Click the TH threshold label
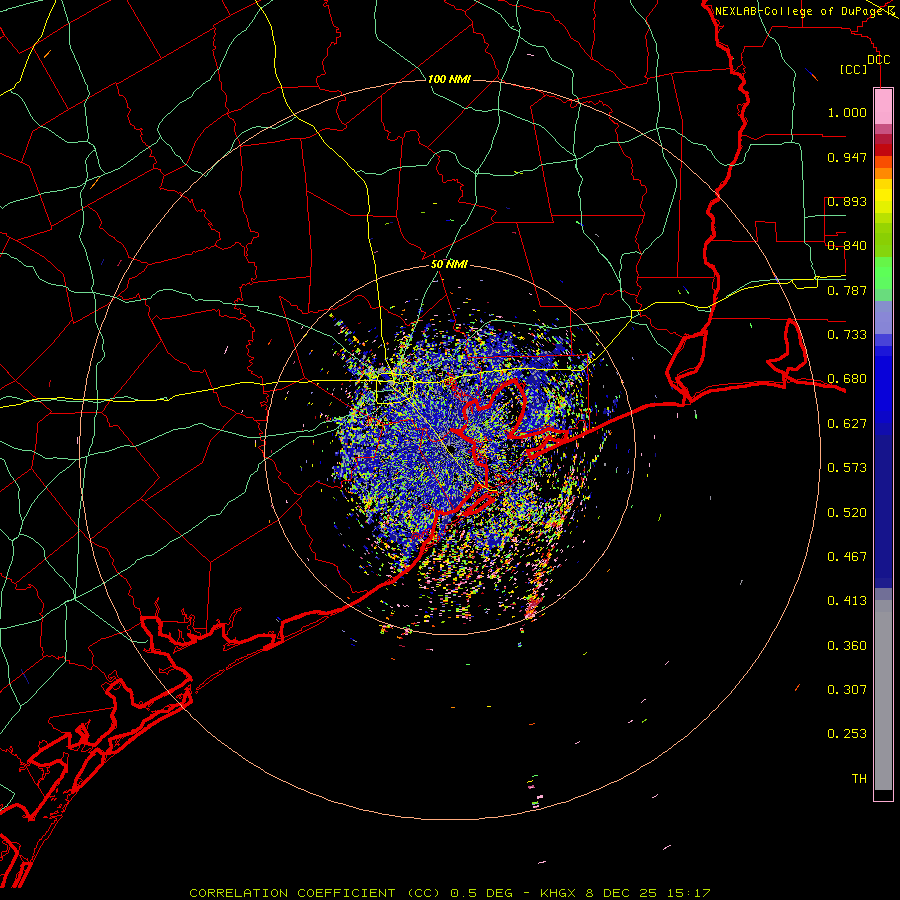The width and height of the screenshot is (900, 900). click(x=859, y=779)
